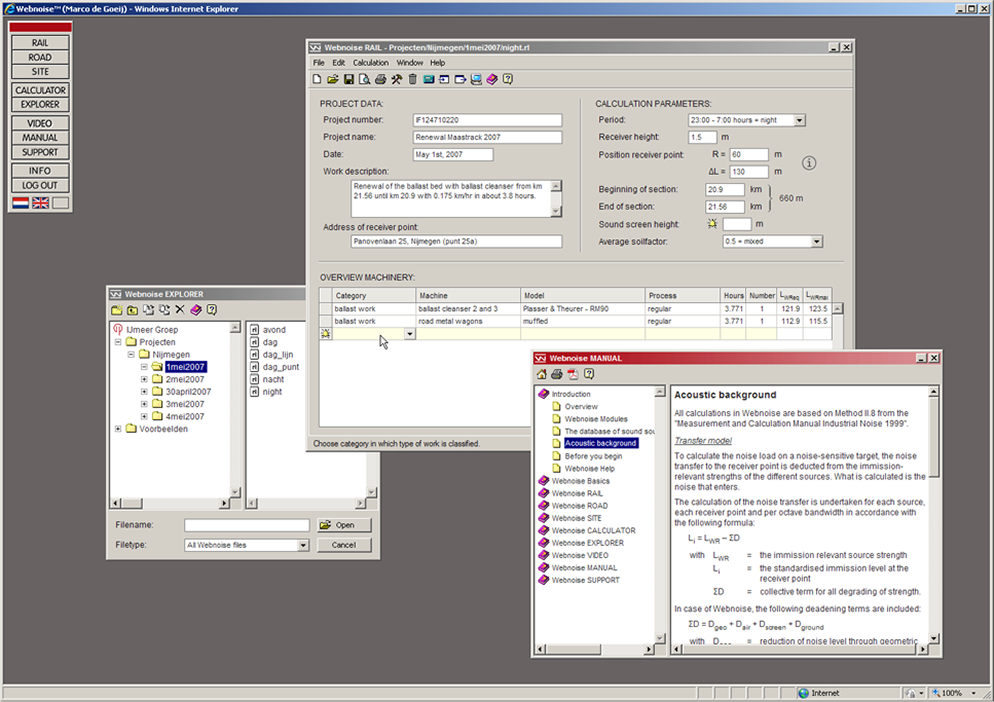
Task: Select dag_punt file in EXPLORER list
Action: click(x=274, y=367)
